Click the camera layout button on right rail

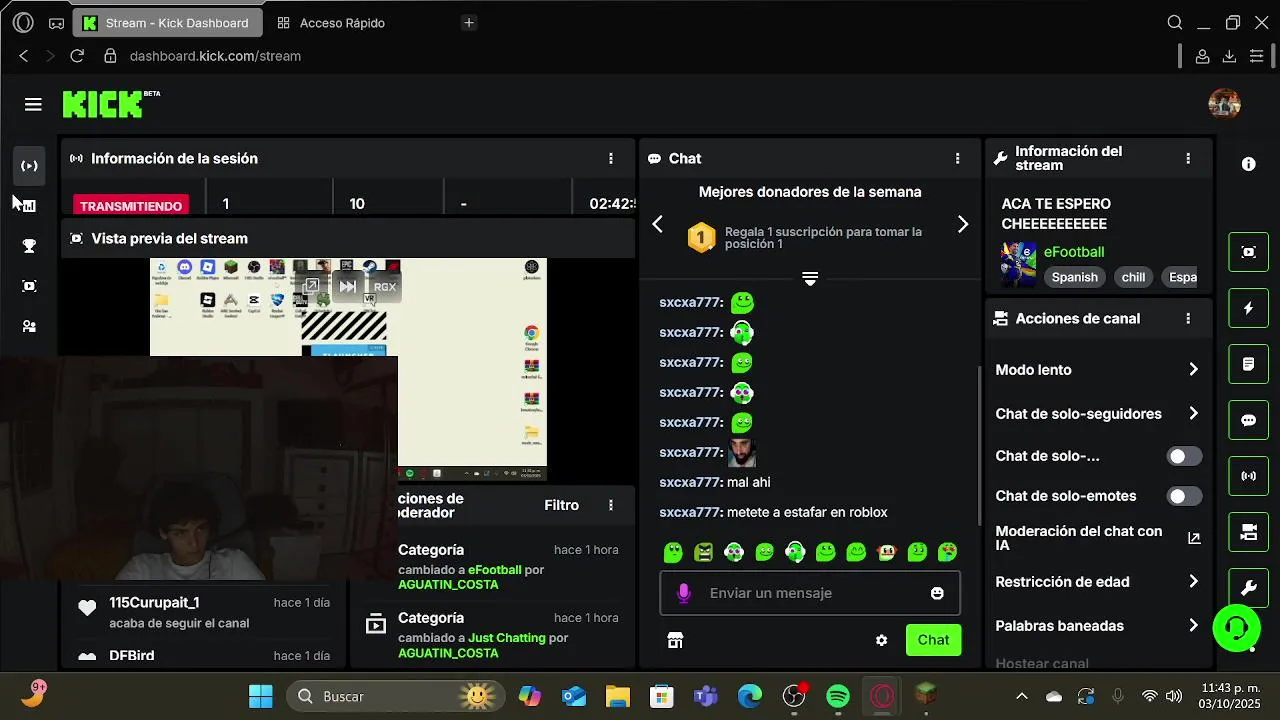click(x=1248, y=532)
